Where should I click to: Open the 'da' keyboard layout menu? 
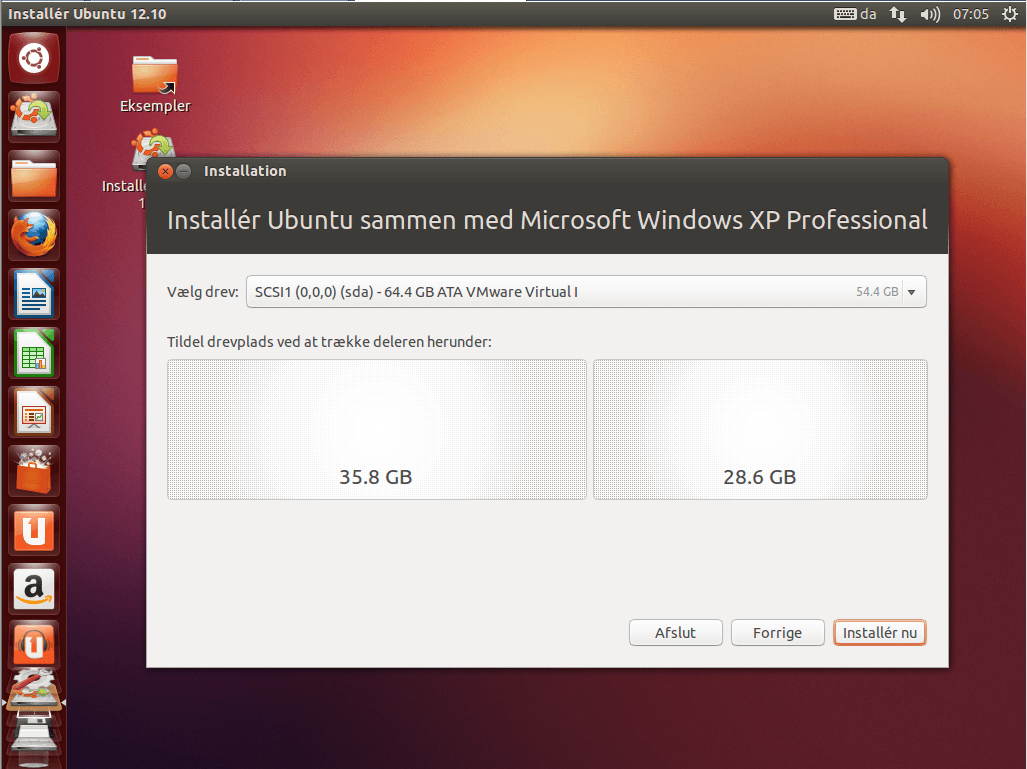point(855,14)
